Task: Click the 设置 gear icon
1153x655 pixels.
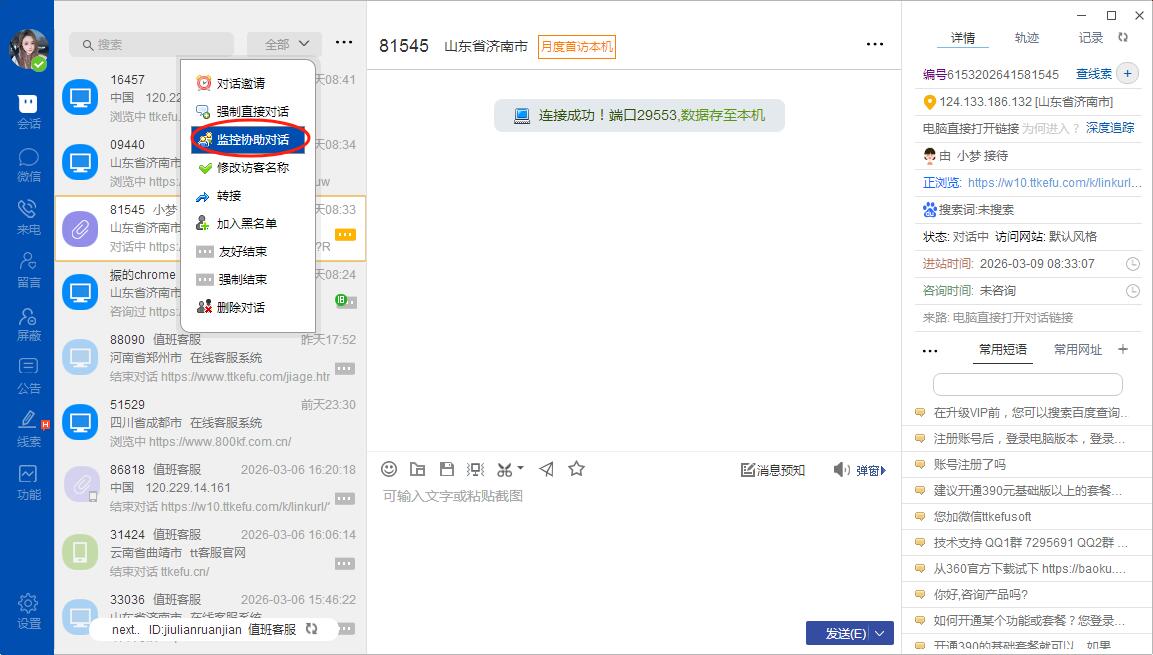Action: pos(28,610)
